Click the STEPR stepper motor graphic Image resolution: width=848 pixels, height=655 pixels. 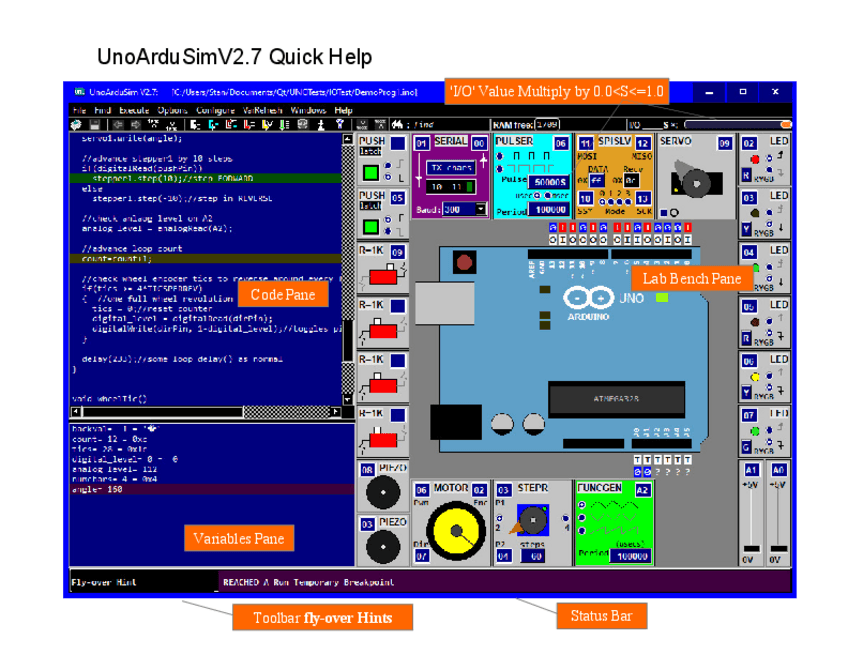533,521
